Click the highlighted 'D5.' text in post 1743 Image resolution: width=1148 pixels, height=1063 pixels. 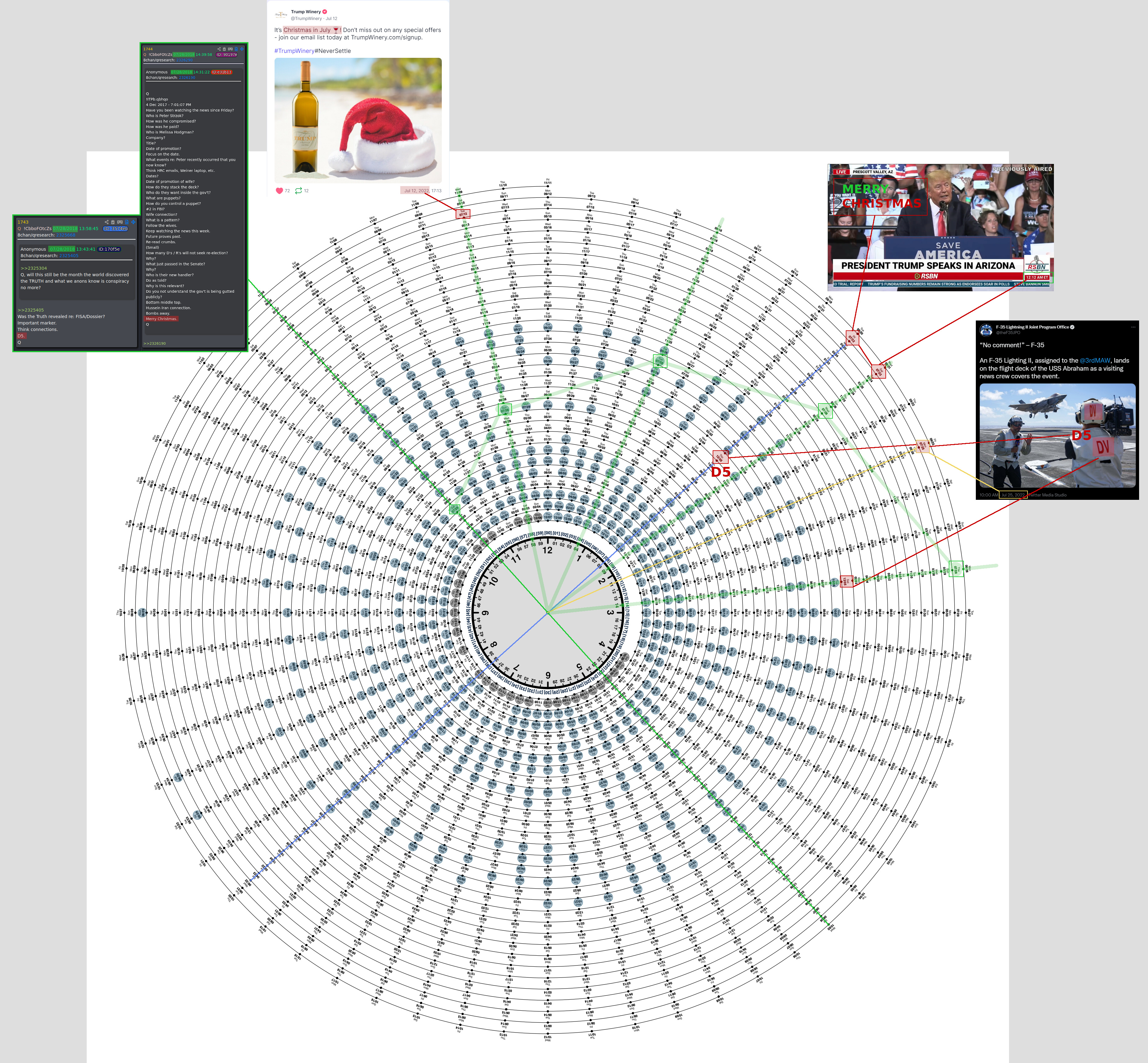21,336
